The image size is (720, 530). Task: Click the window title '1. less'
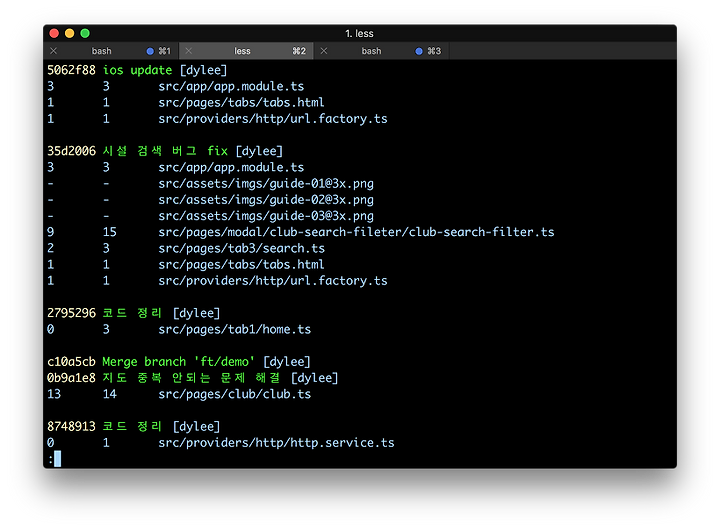(359, 34)
